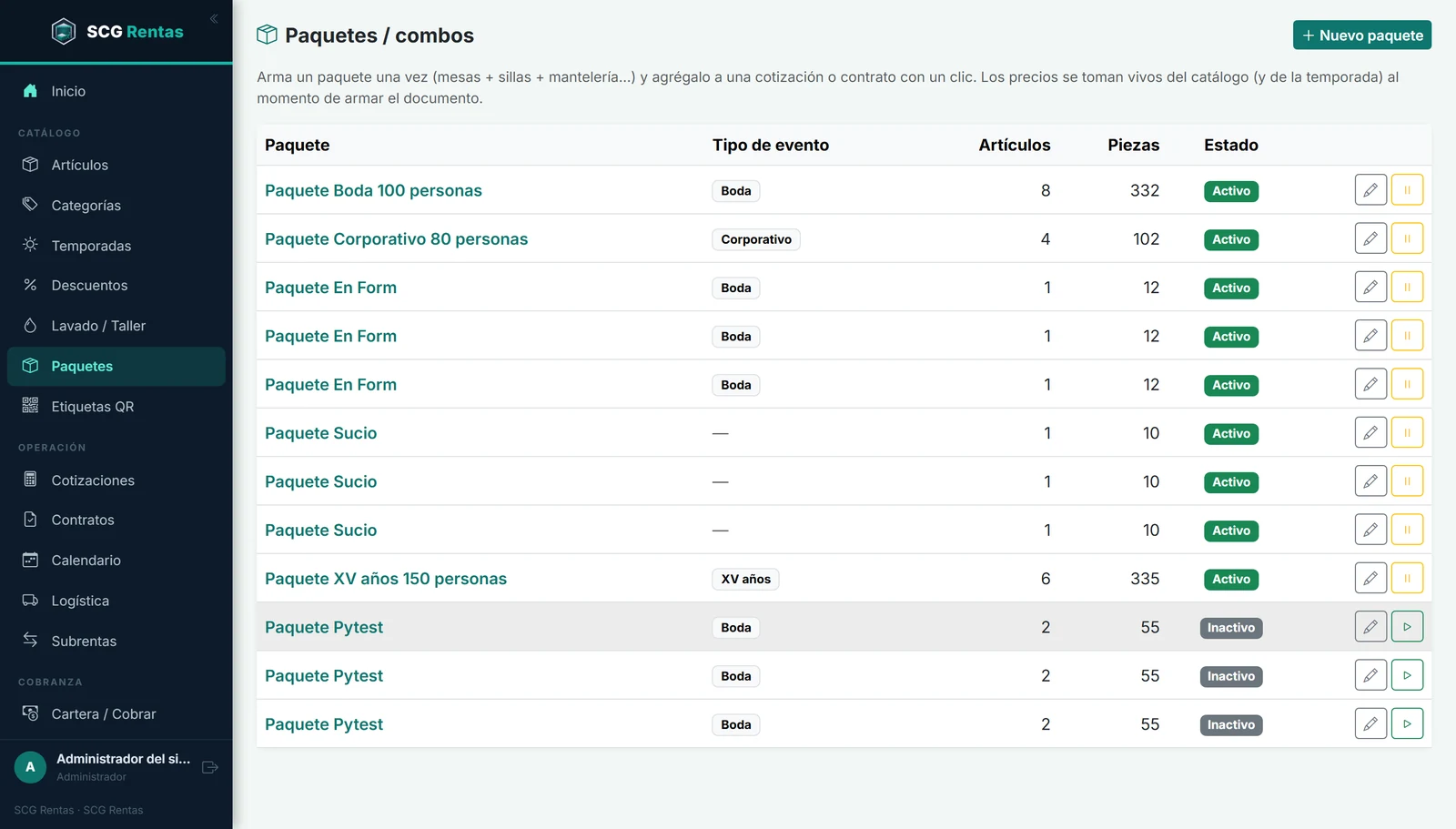Viewport: 1456px width, 829px height.
Task: Click the Nuevo paquete button
Action: click(1362, 35)
